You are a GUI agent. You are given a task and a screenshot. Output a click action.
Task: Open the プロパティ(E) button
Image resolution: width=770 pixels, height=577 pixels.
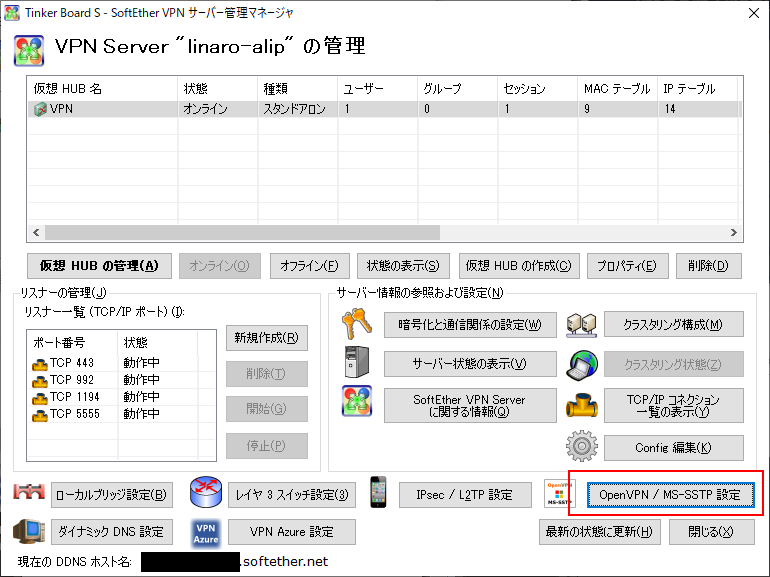click(x=627, y=266)
